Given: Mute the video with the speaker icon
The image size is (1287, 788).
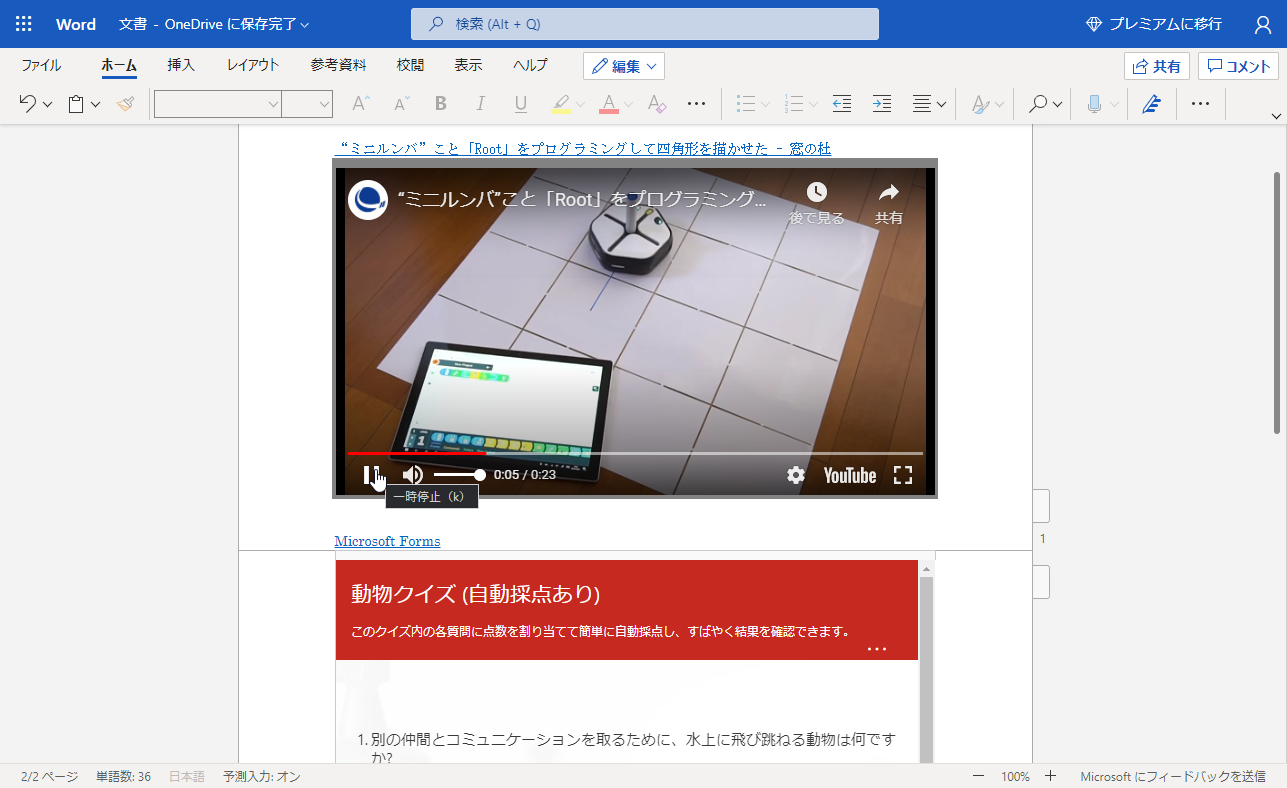Looking at the screenshot, I should pos(412,475).
